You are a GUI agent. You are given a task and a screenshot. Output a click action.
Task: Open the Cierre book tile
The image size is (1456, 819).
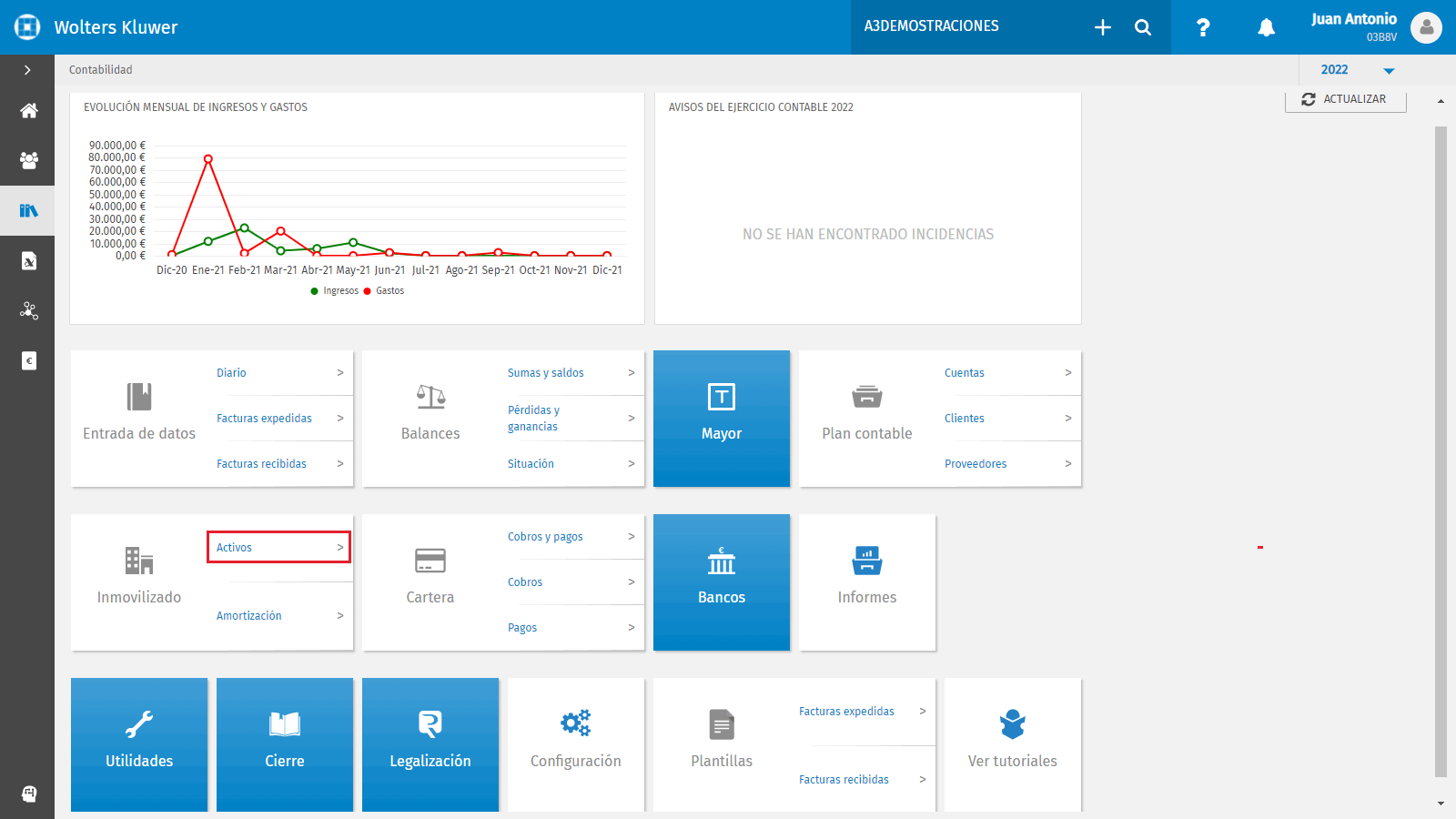coord(285,744)
